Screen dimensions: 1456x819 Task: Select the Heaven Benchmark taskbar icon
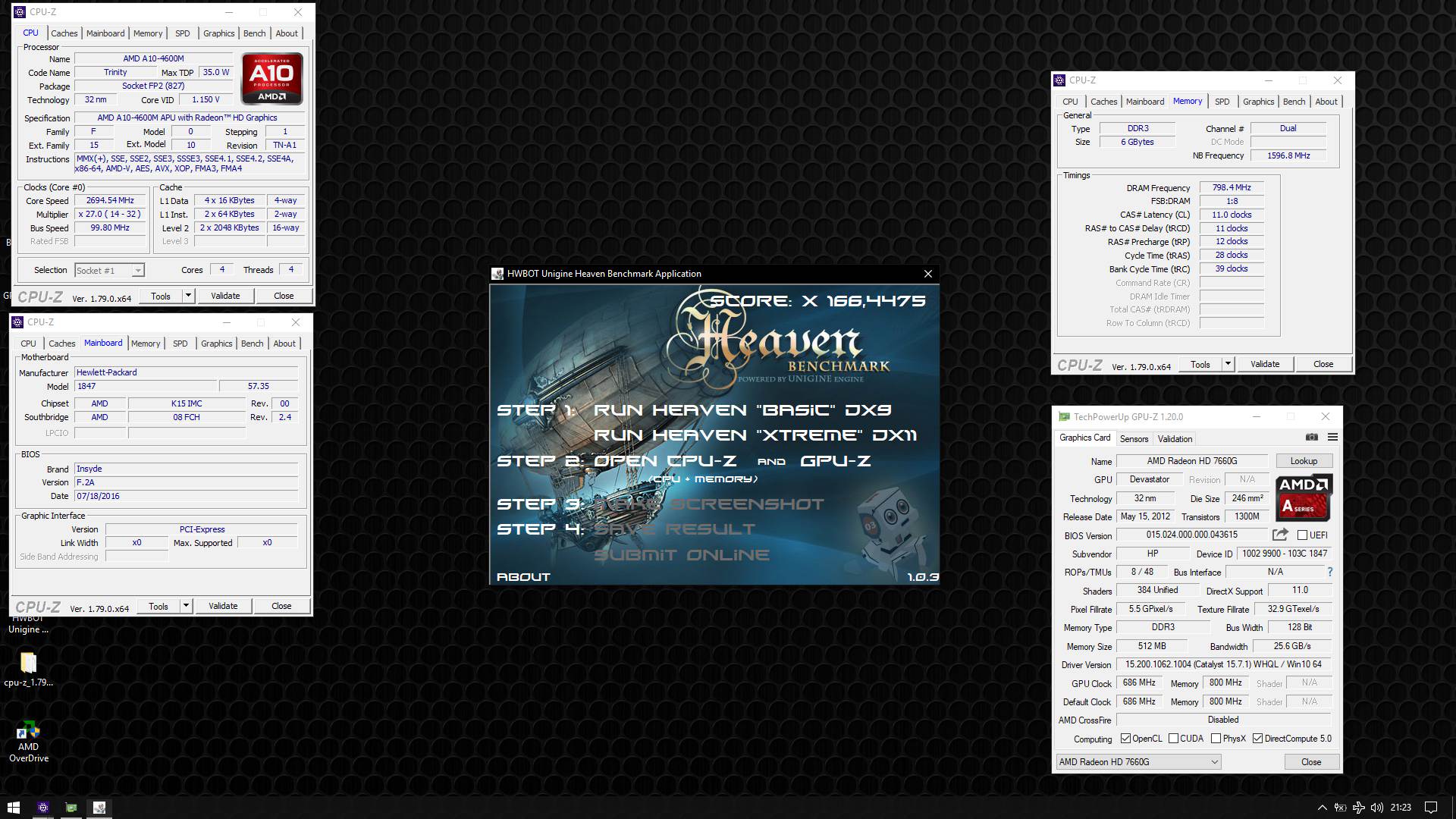pos(99,808)
